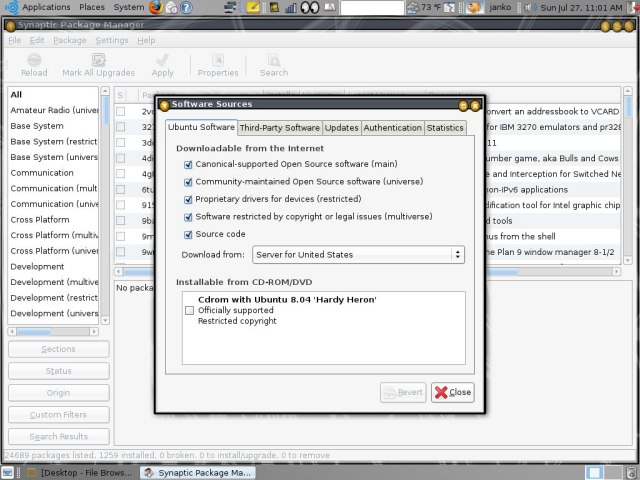Open the yellow sticky notes applet
The image size is (640, 480).
tap(253, 7)
